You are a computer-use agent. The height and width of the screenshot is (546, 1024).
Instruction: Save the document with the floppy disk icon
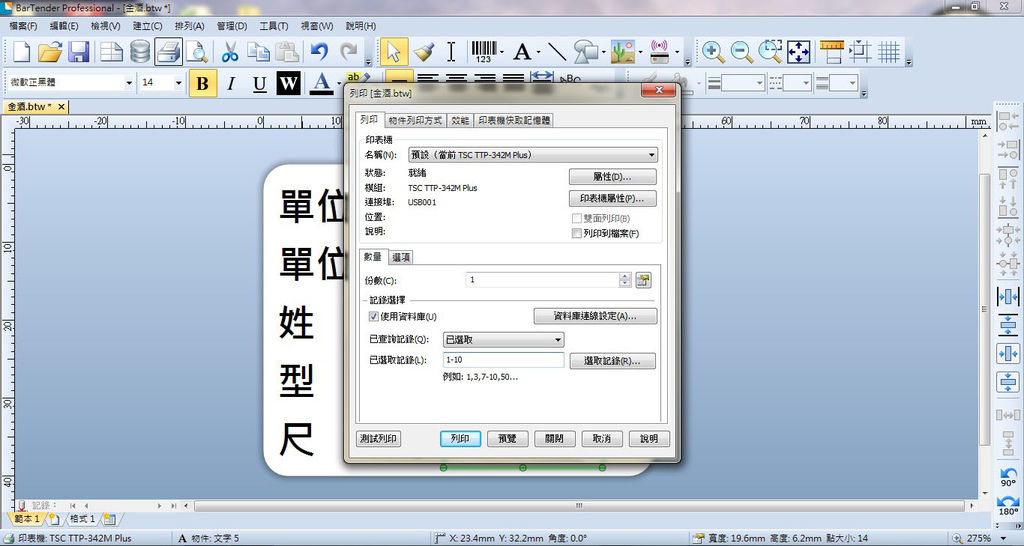78,52
